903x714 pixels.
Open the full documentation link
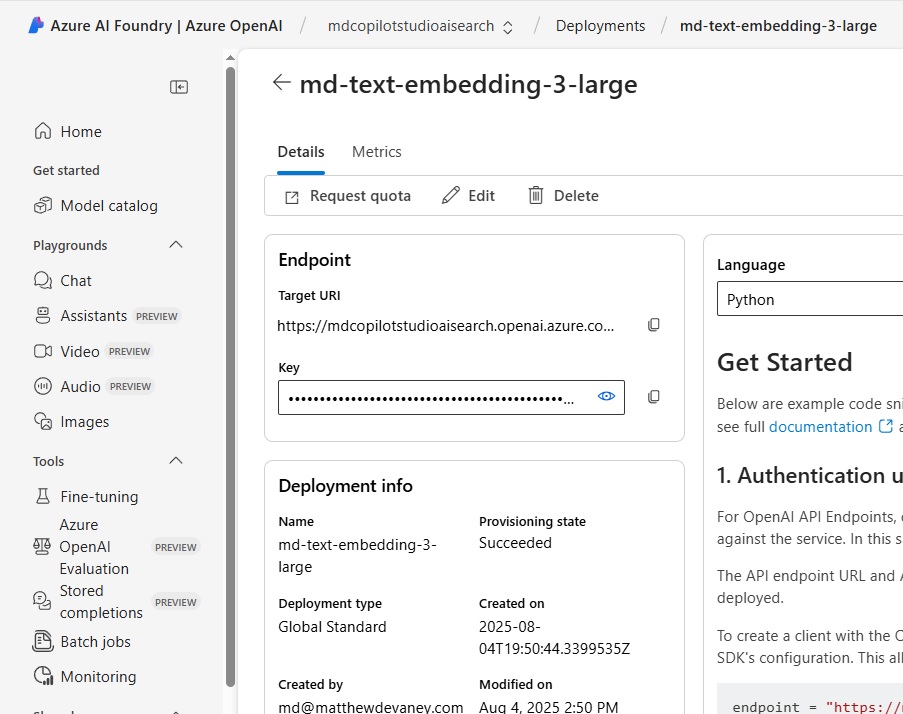tap(820, 427)
